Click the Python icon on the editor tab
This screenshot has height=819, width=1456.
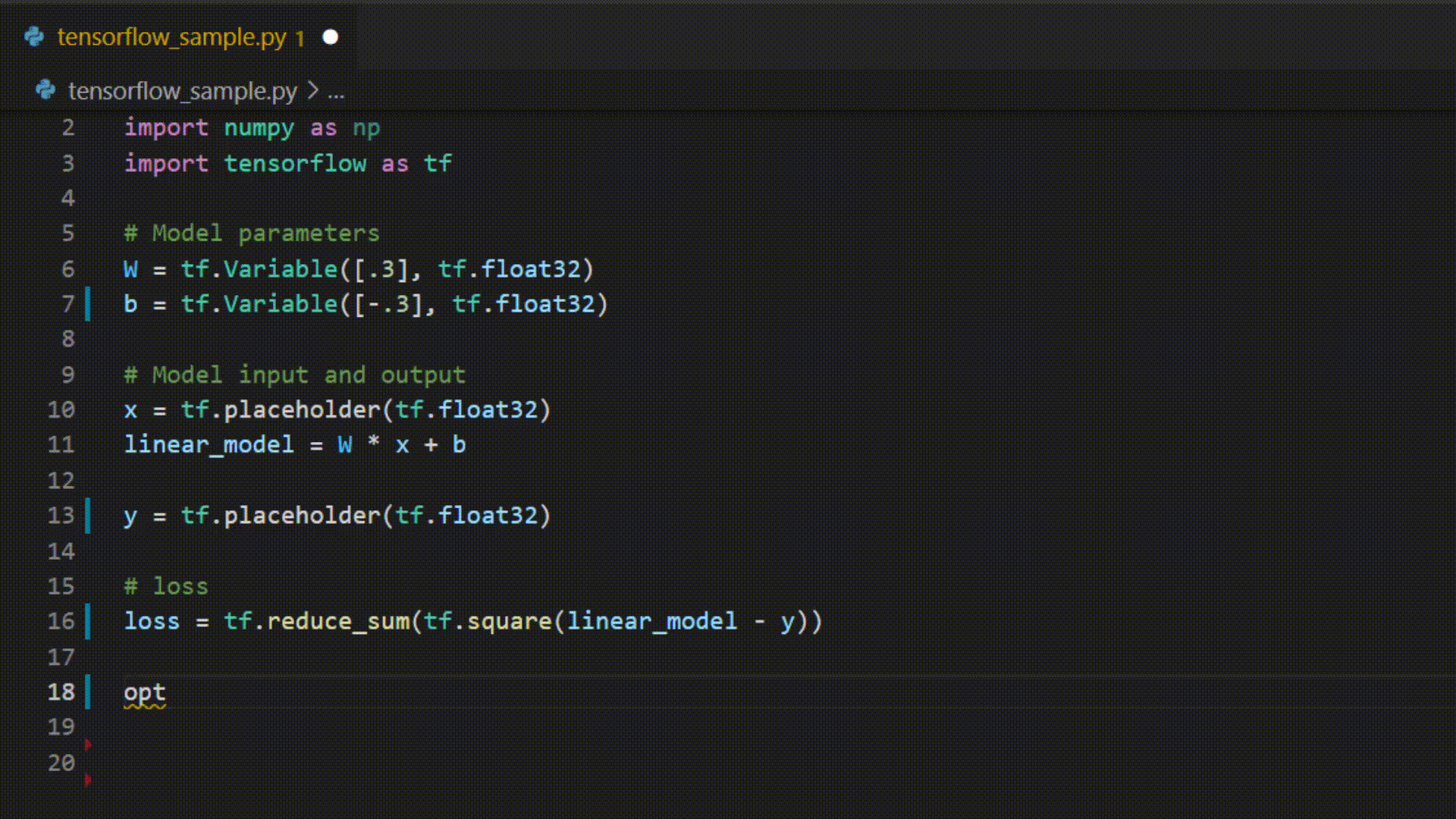(x=33, y=36)
